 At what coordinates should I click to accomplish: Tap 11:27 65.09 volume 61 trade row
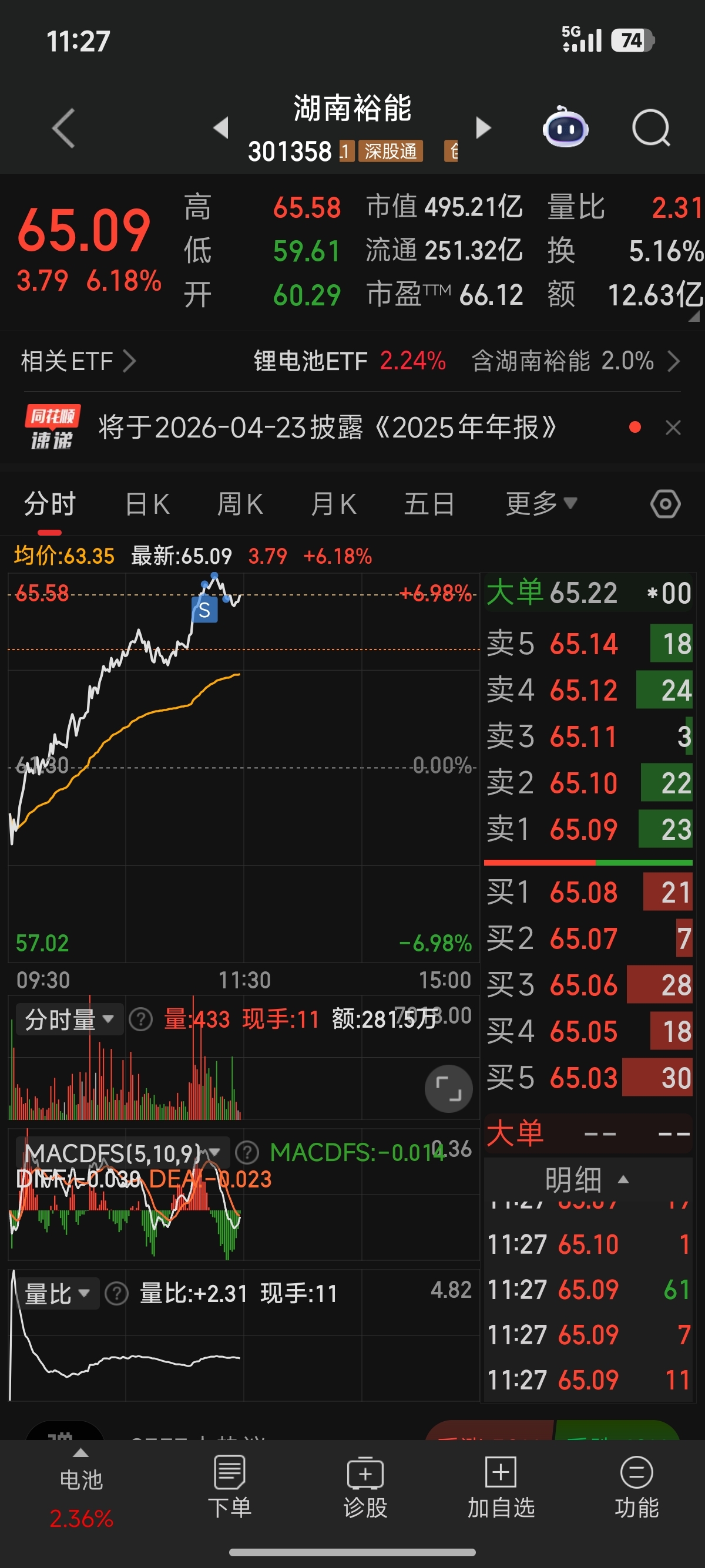(x=588, y=1290)
